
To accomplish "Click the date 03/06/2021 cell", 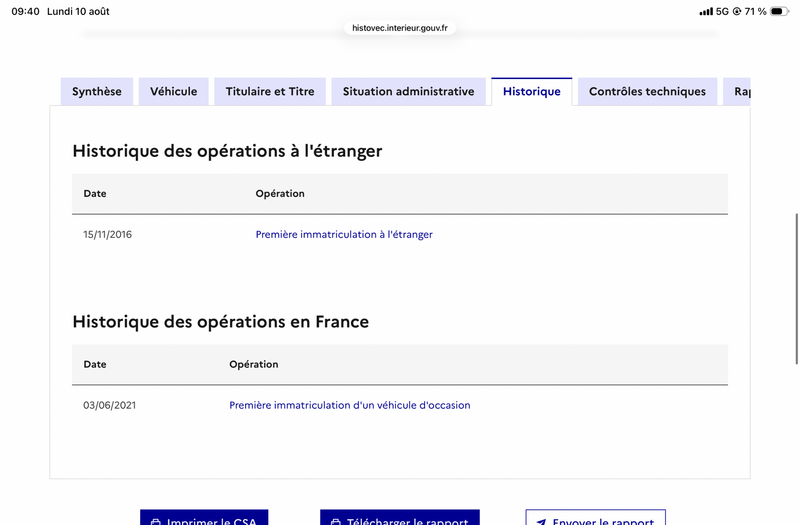I will pyautogui.click(x=110, y=405).
